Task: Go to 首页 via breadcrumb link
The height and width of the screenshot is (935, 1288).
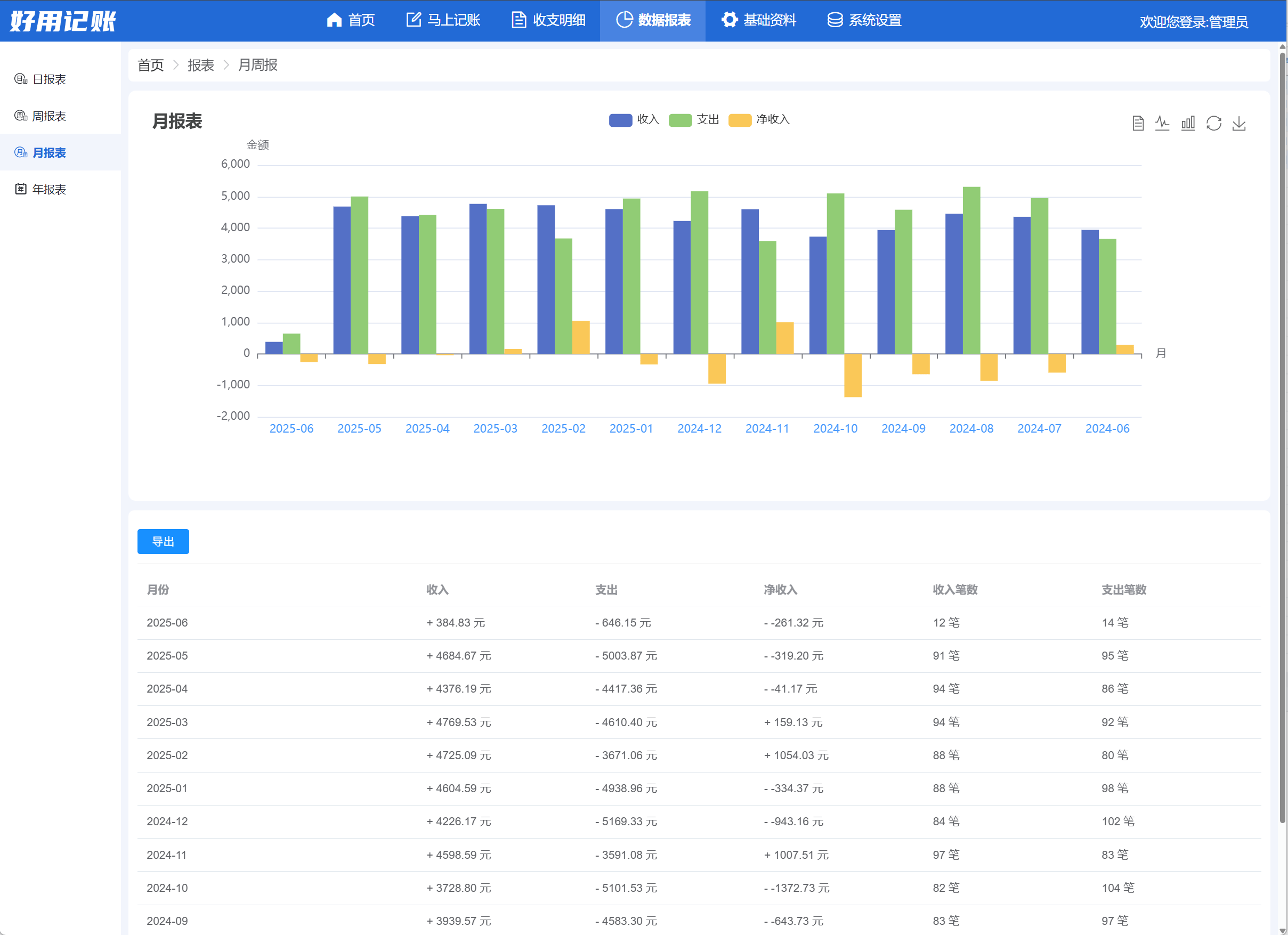Action: point(150,66)
